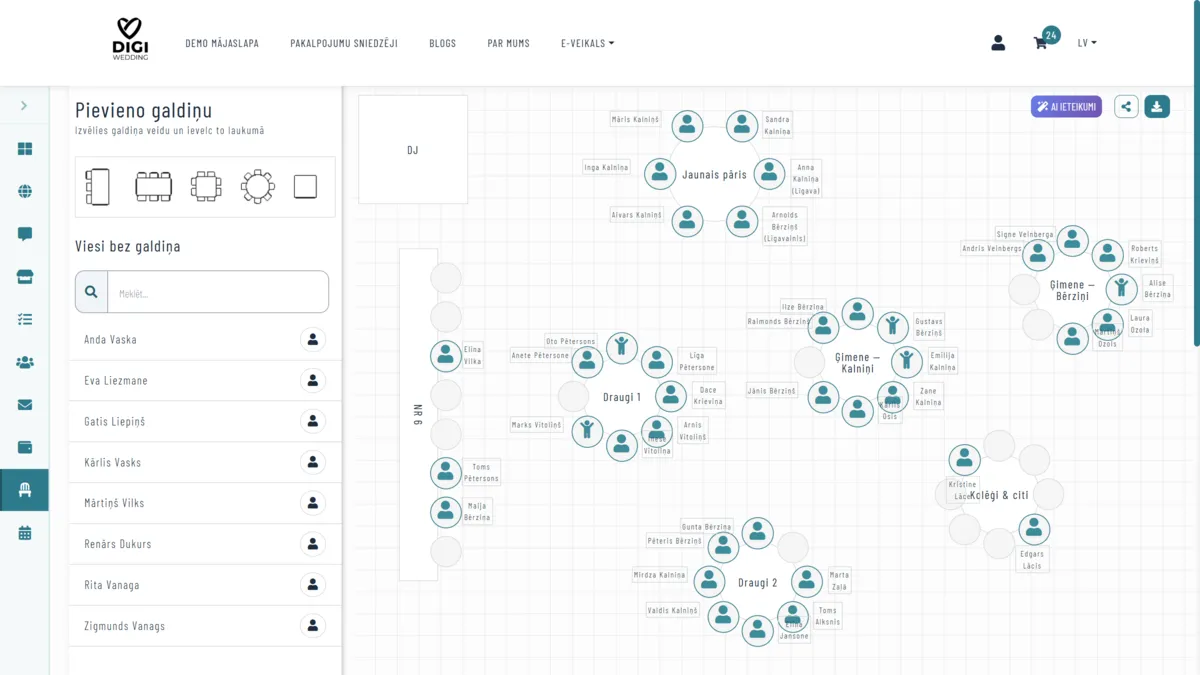Open the LV language dropdown
This screenshot has height=675, width=1200.
click(1086, 43)
